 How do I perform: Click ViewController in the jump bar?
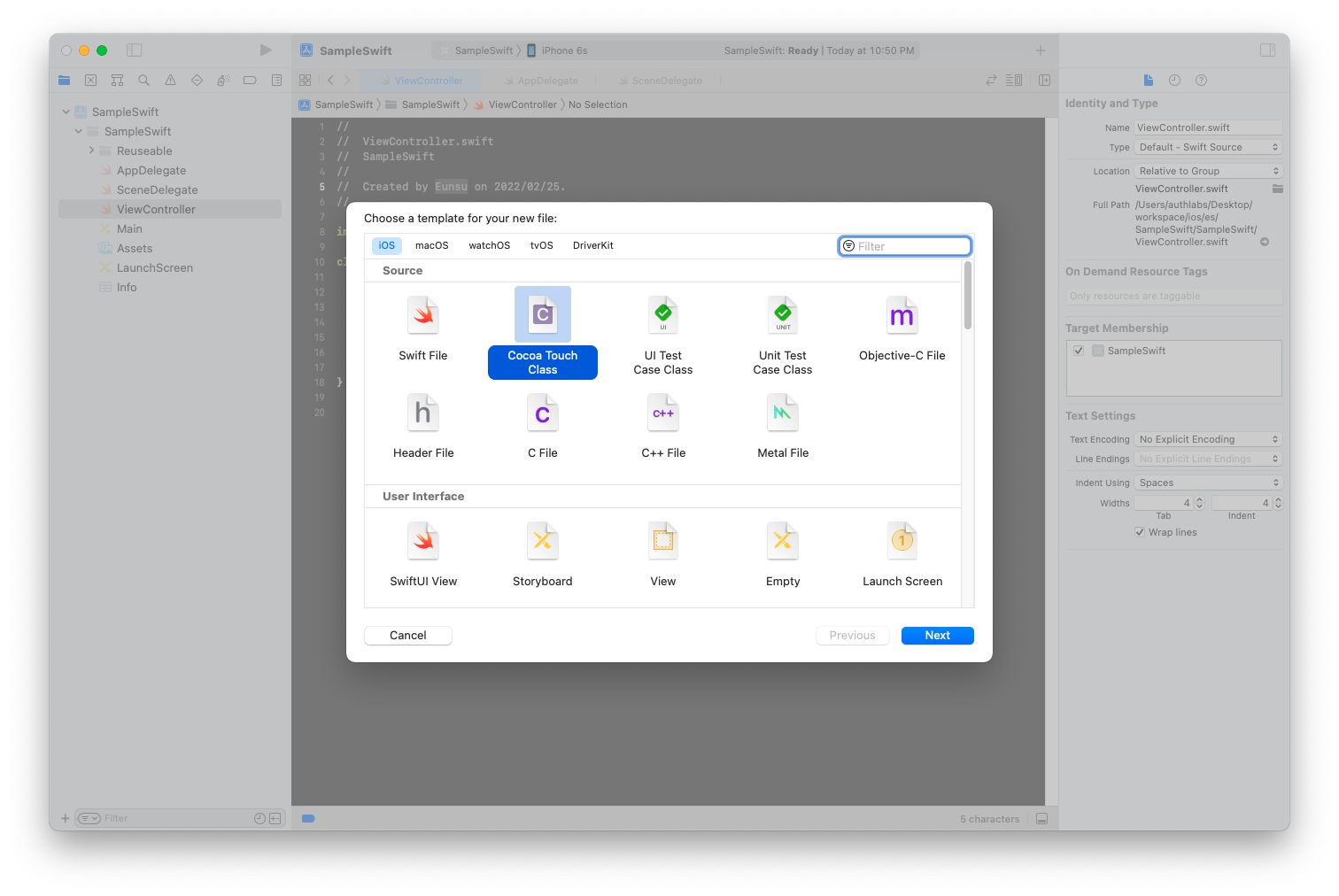pos(515,104)
